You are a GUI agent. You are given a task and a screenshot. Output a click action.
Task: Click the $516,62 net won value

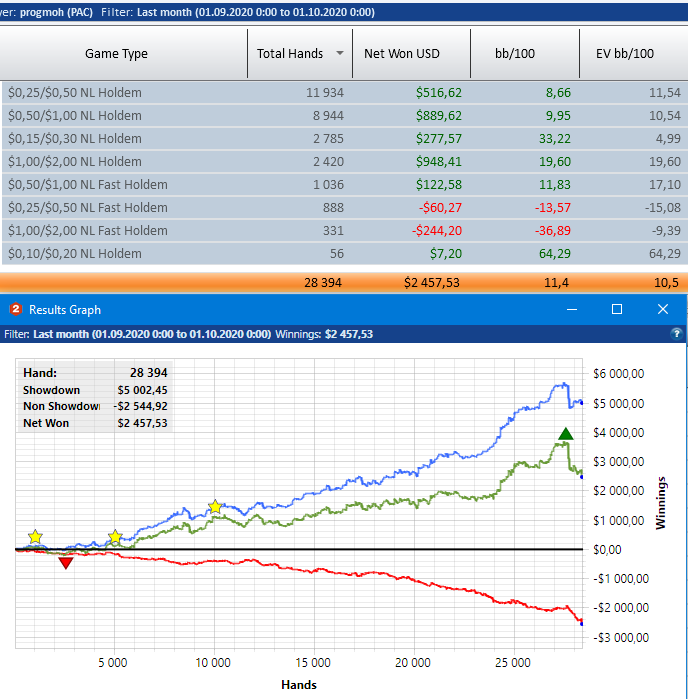point(439,93)
